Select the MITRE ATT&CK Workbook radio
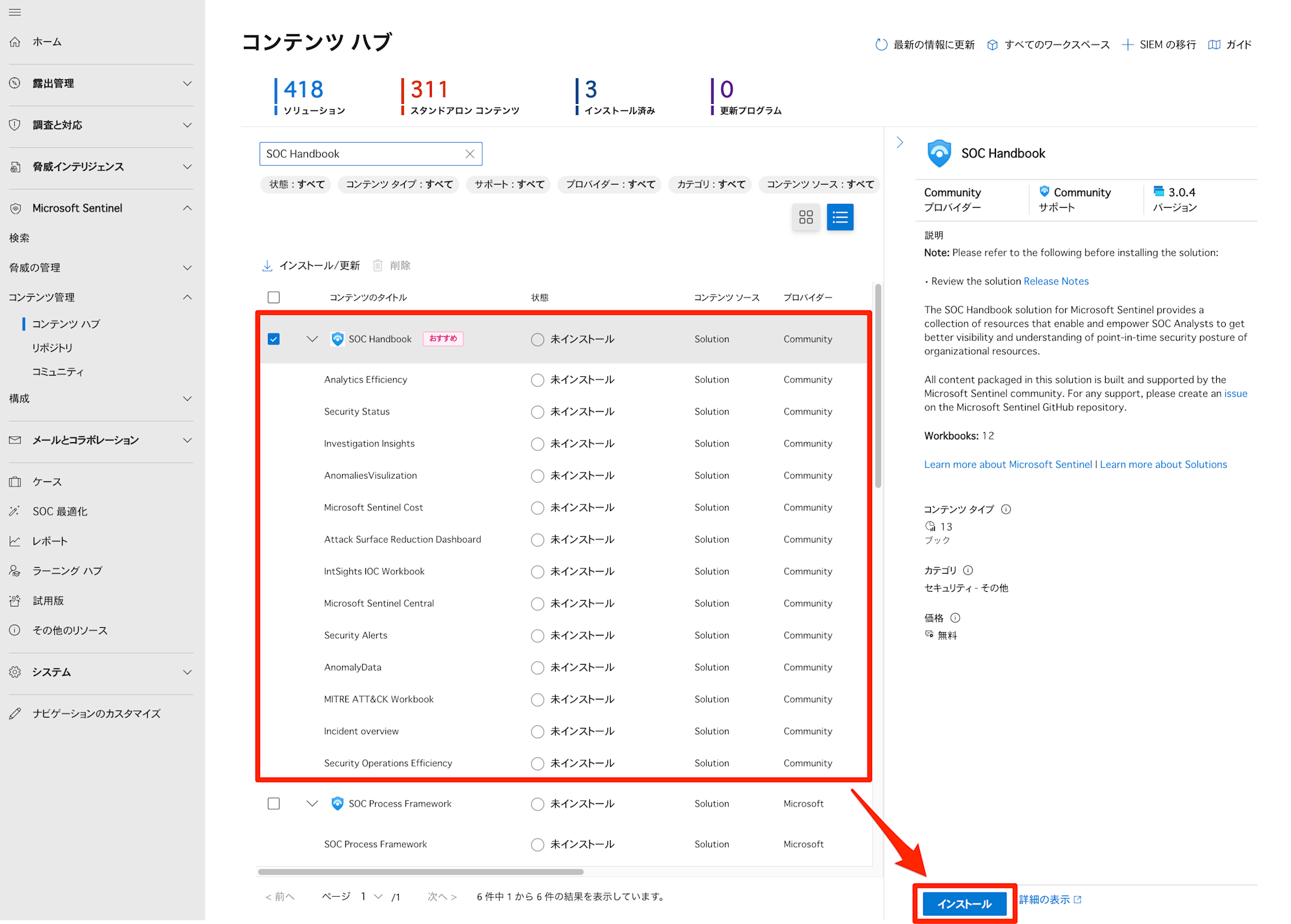1291x924 pixels. coord(537,699)
